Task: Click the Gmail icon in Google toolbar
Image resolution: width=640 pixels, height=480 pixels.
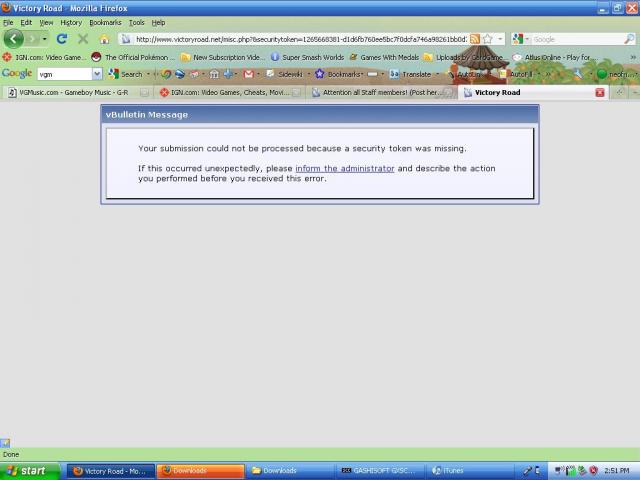Action: [x=248, y=74]
